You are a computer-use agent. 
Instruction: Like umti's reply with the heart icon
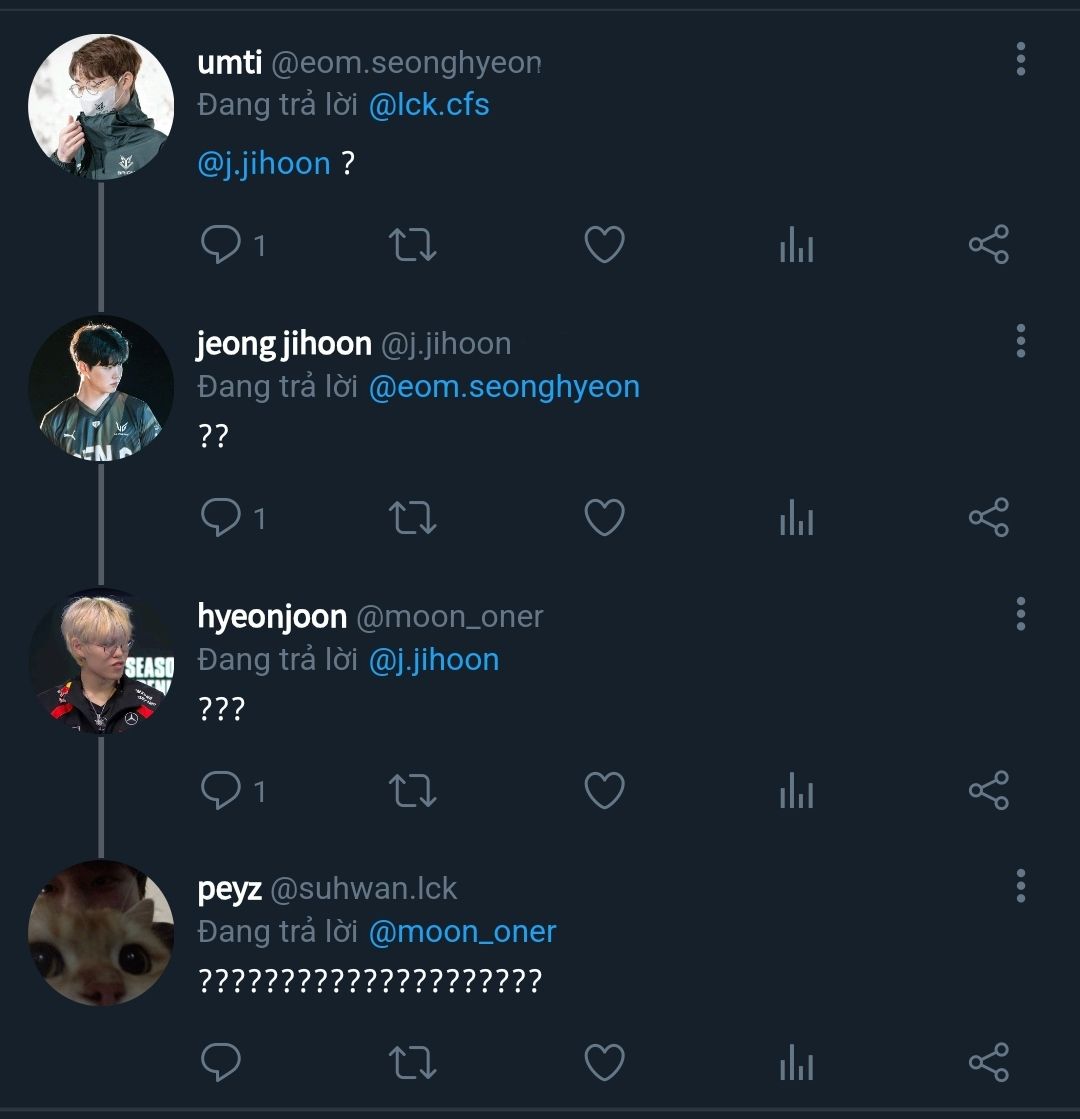pos(604,245)
